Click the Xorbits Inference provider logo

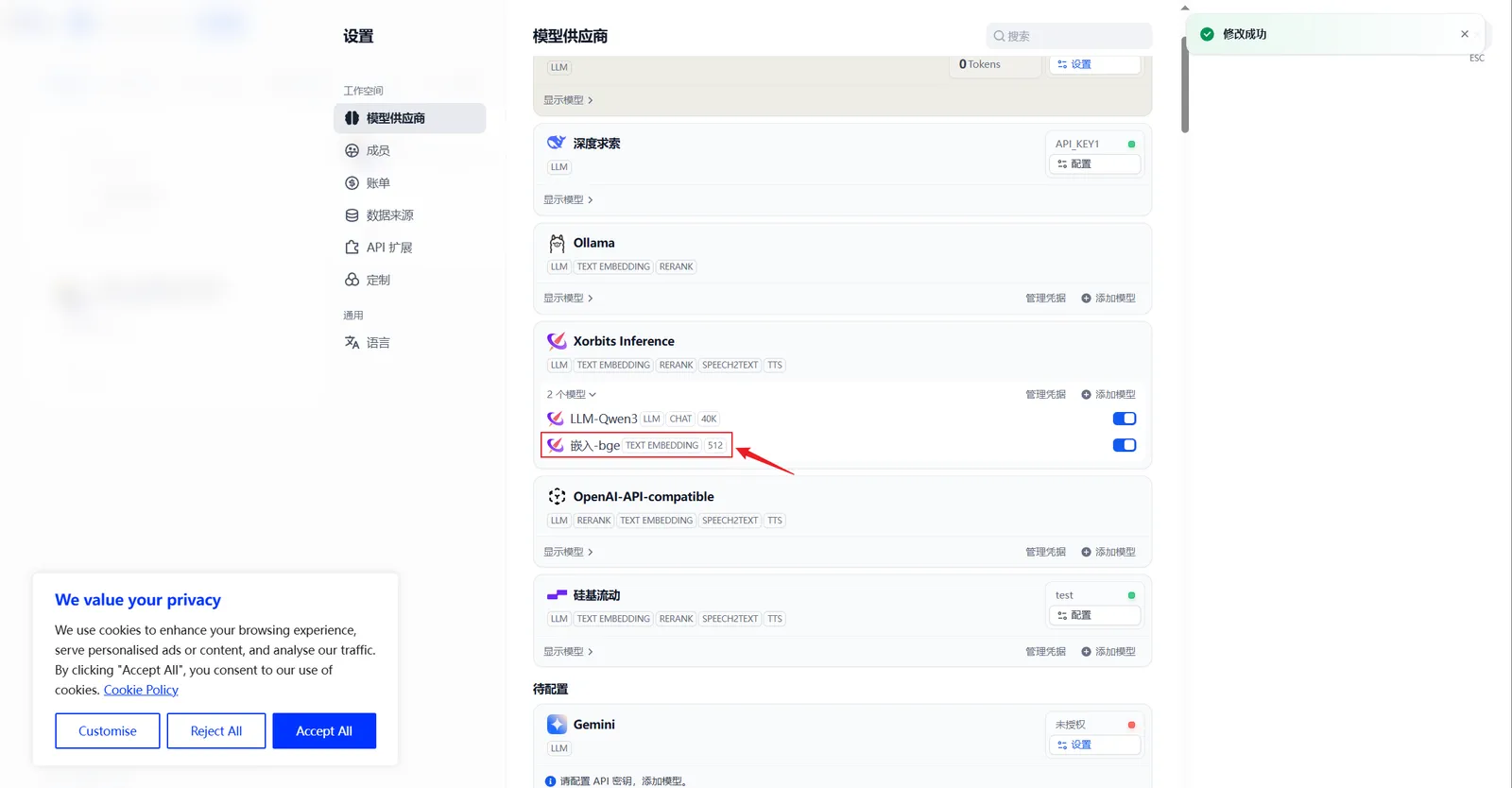(x=557, y=341)
